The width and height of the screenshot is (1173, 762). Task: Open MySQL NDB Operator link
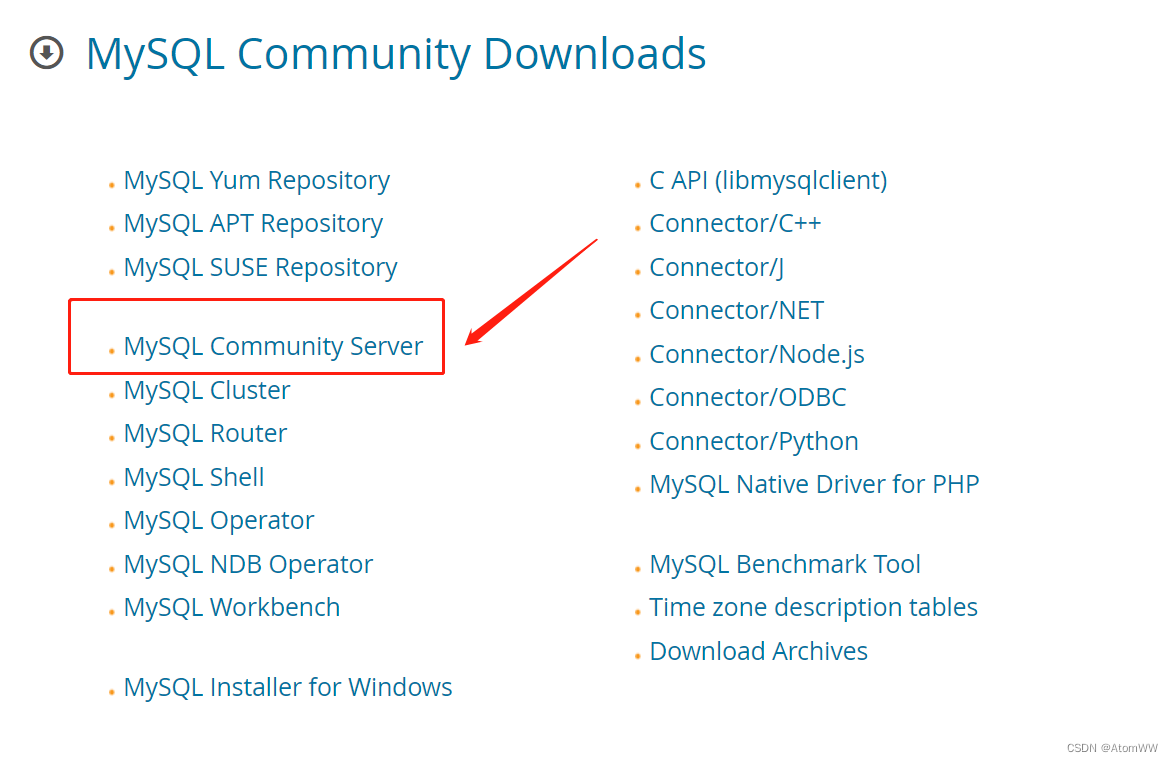click(x=248, y=565)
